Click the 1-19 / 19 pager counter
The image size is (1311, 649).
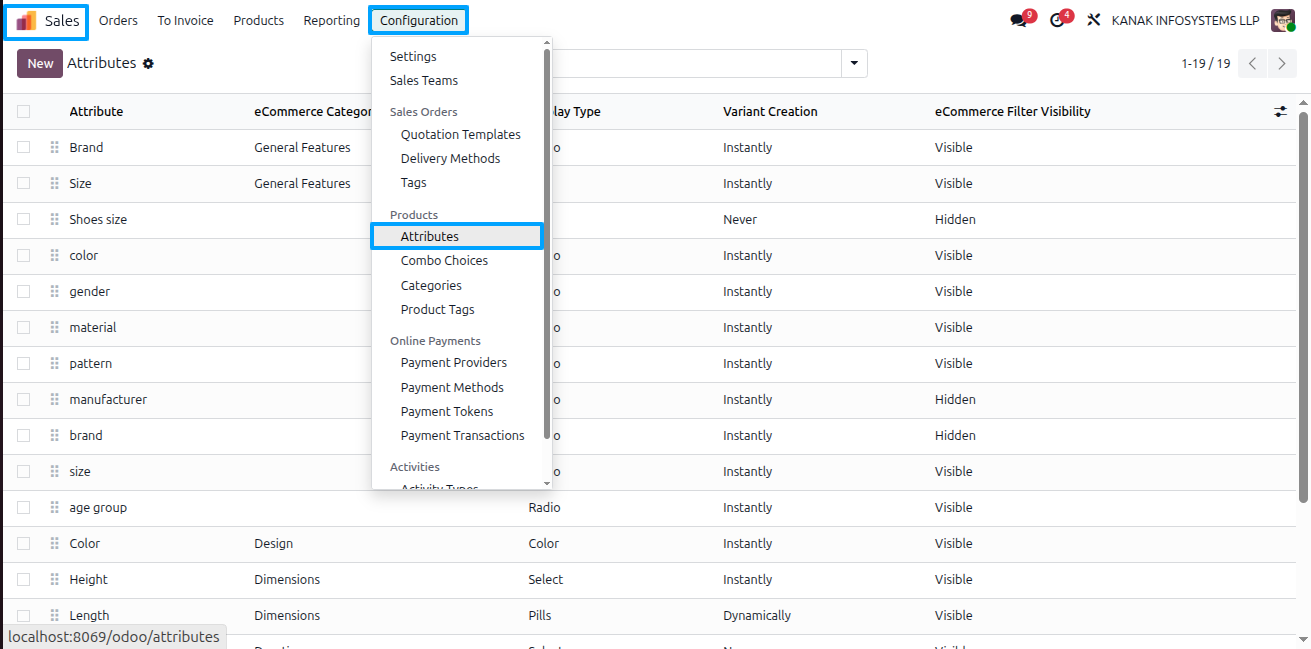pyautogui.click(x=1205, y=63)
